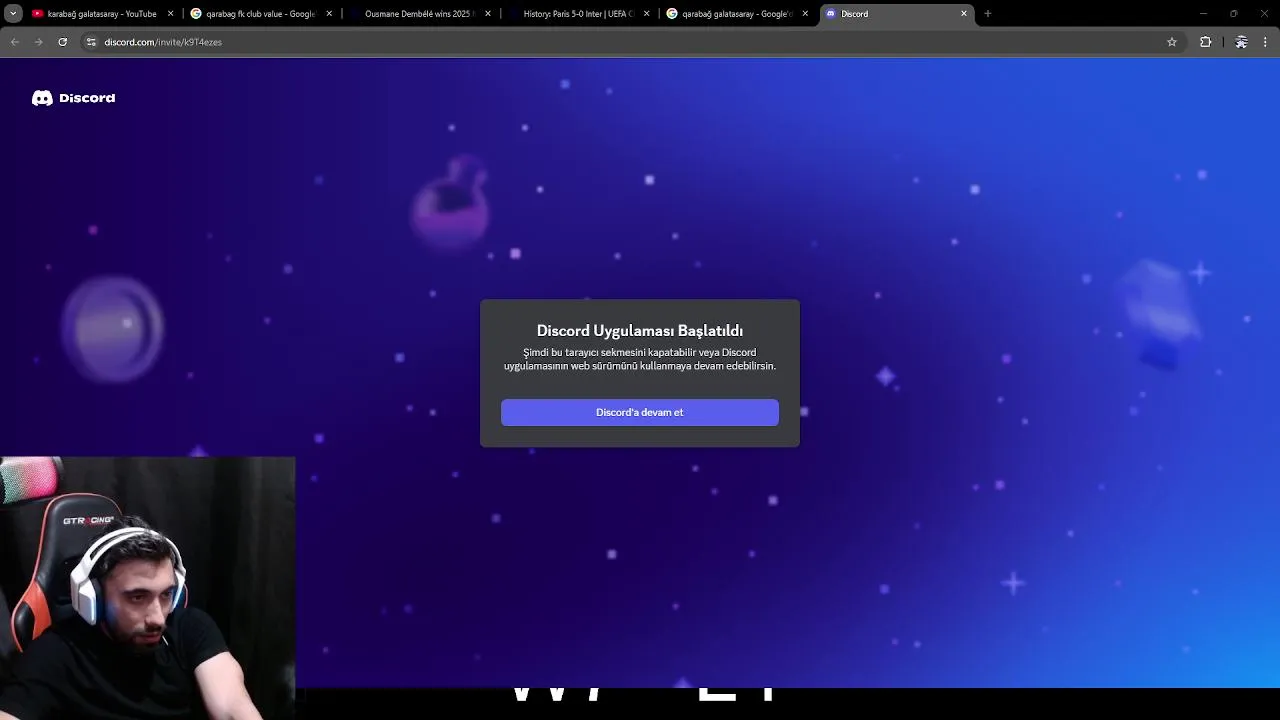1280x720 pixels.
Task: Go forward to the next page
Action: click(38, 42)
